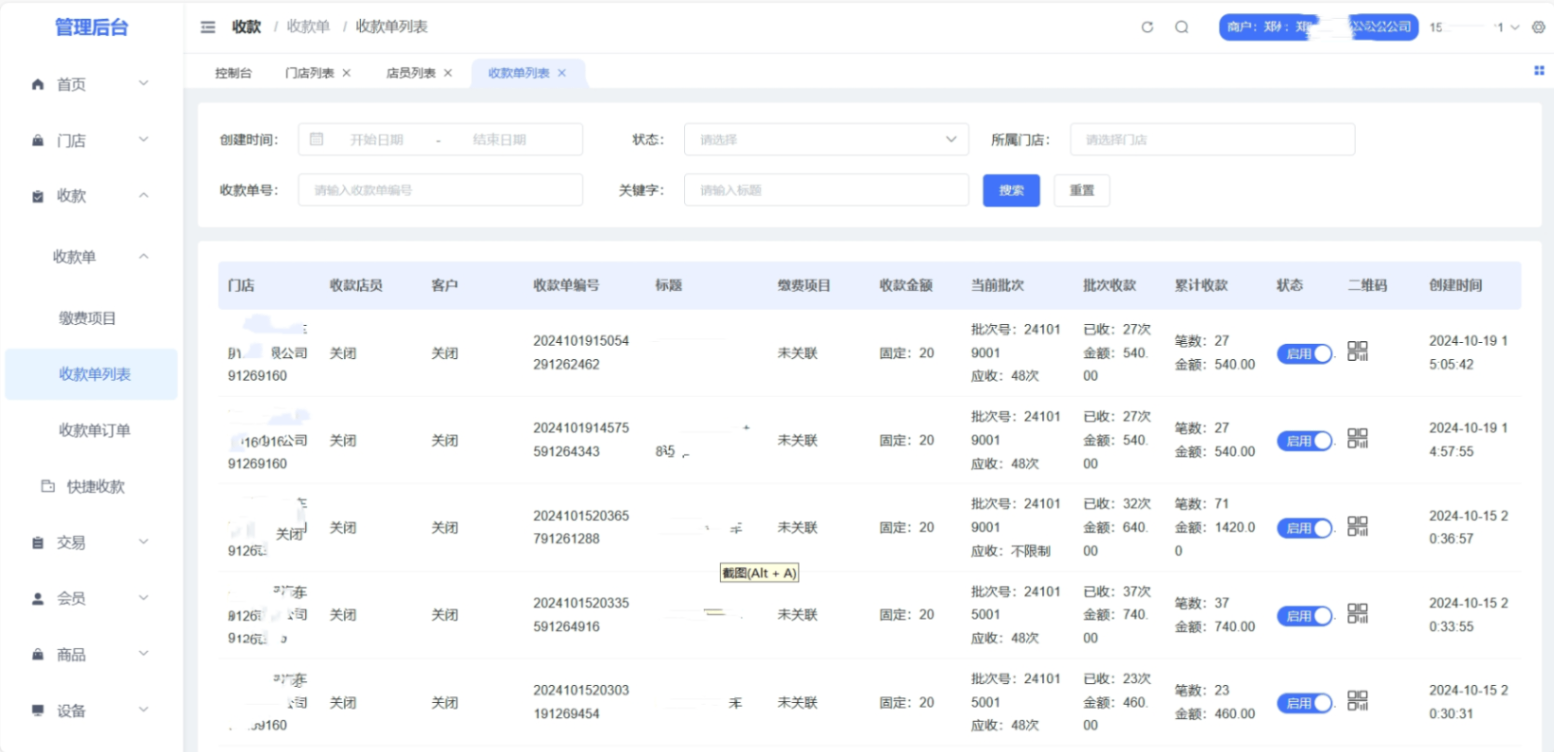This screenshot has height=752, width=1554.
Task: Select 收款单列表 in the sidebar
Action: click(x=91, y=374)
